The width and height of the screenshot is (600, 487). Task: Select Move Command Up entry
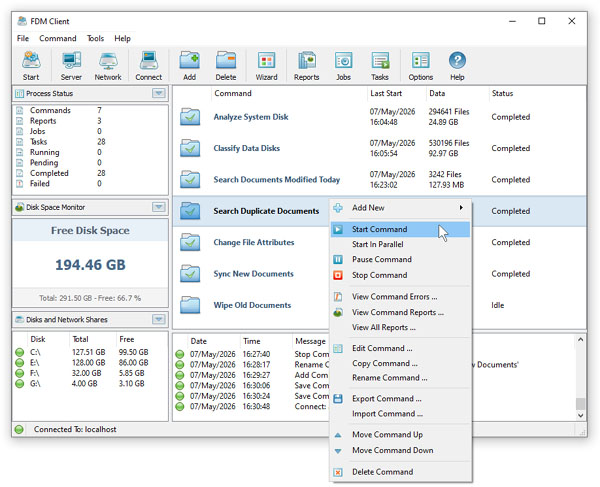(x=400, y=435)
